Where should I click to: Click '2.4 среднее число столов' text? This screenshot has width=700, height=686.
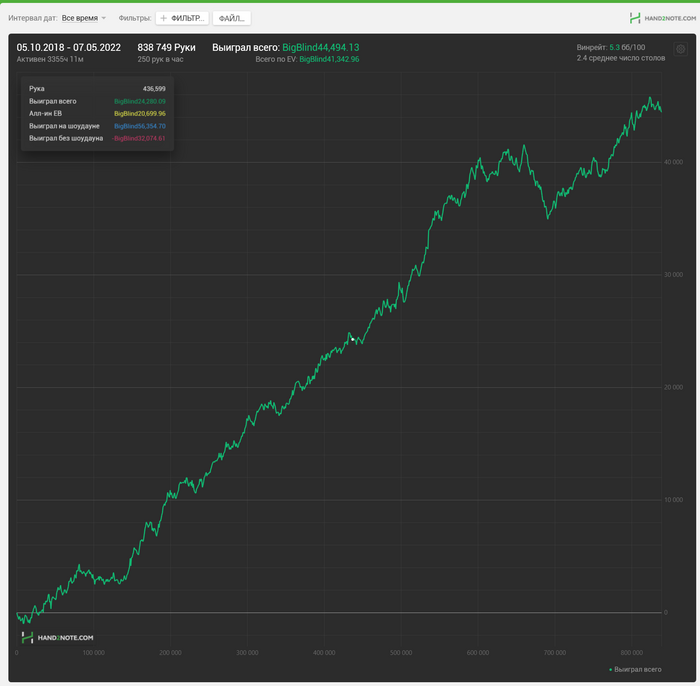(x=621, y=58)
